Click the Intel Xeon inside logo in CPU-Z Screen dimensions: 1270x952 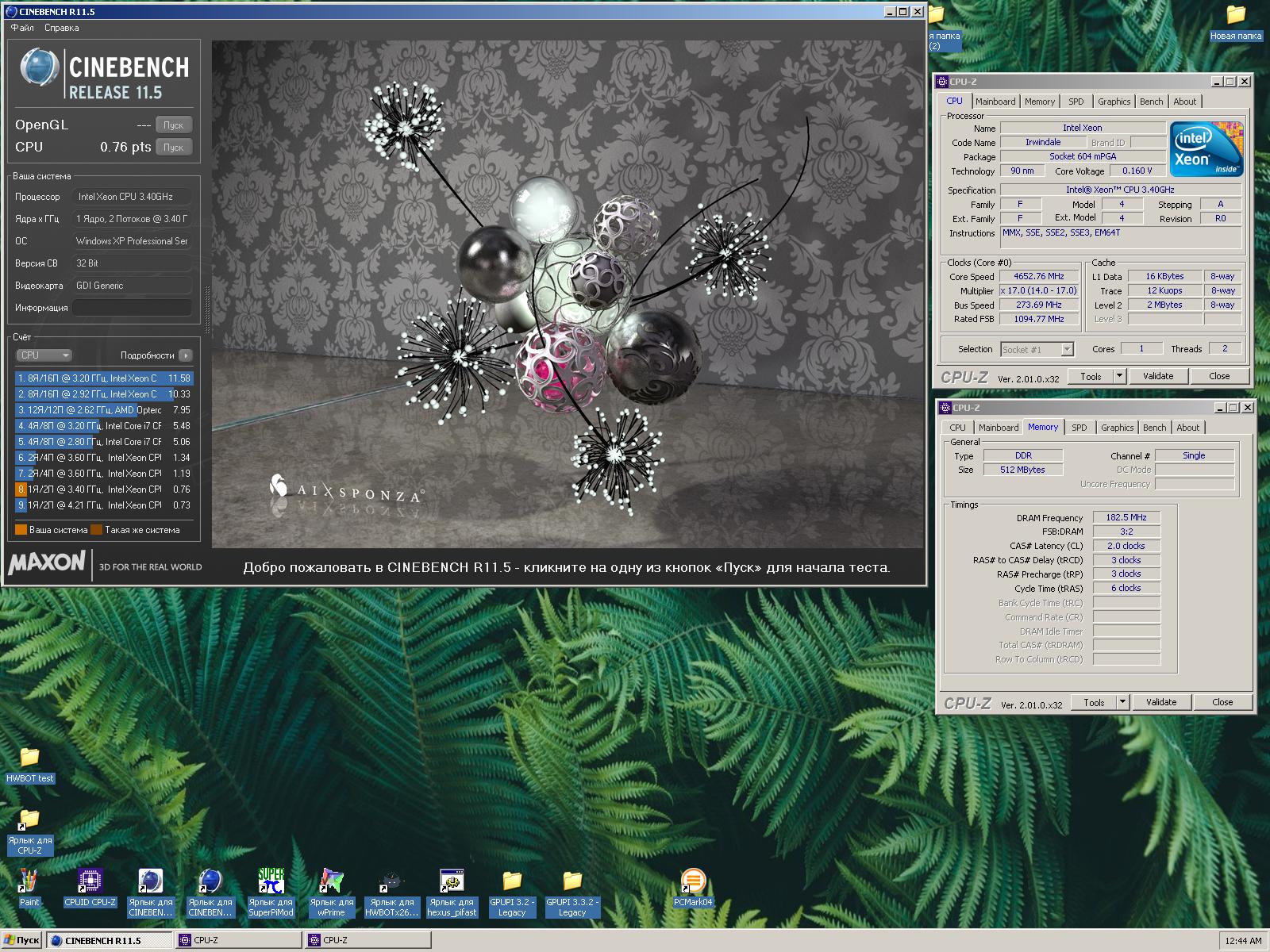1206,148
